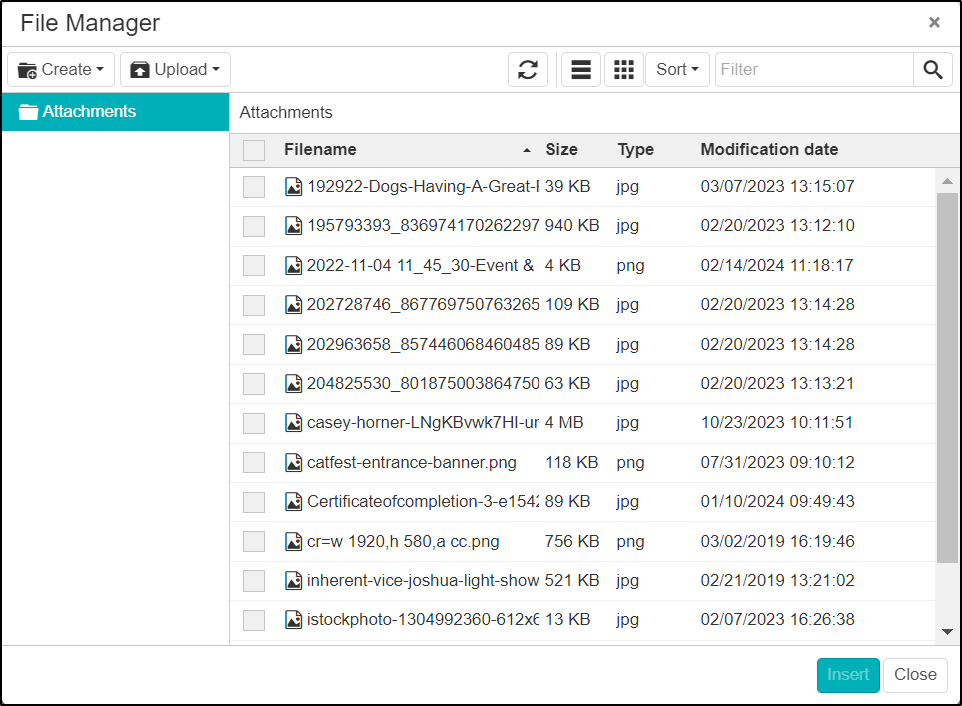Click date 10/23/2023 10:11:51

[x=777, y=423]
